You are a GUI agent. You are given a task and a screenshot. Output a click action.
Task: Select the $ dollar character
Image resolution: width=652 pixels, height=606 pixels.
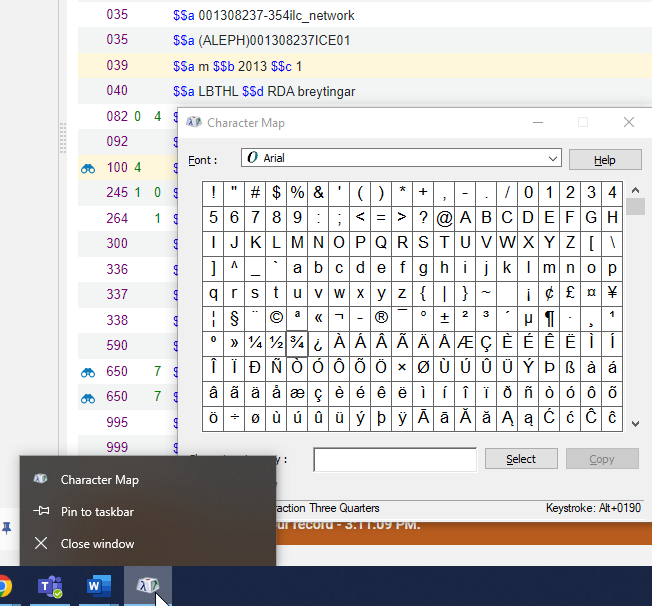[x=276, y=193]
